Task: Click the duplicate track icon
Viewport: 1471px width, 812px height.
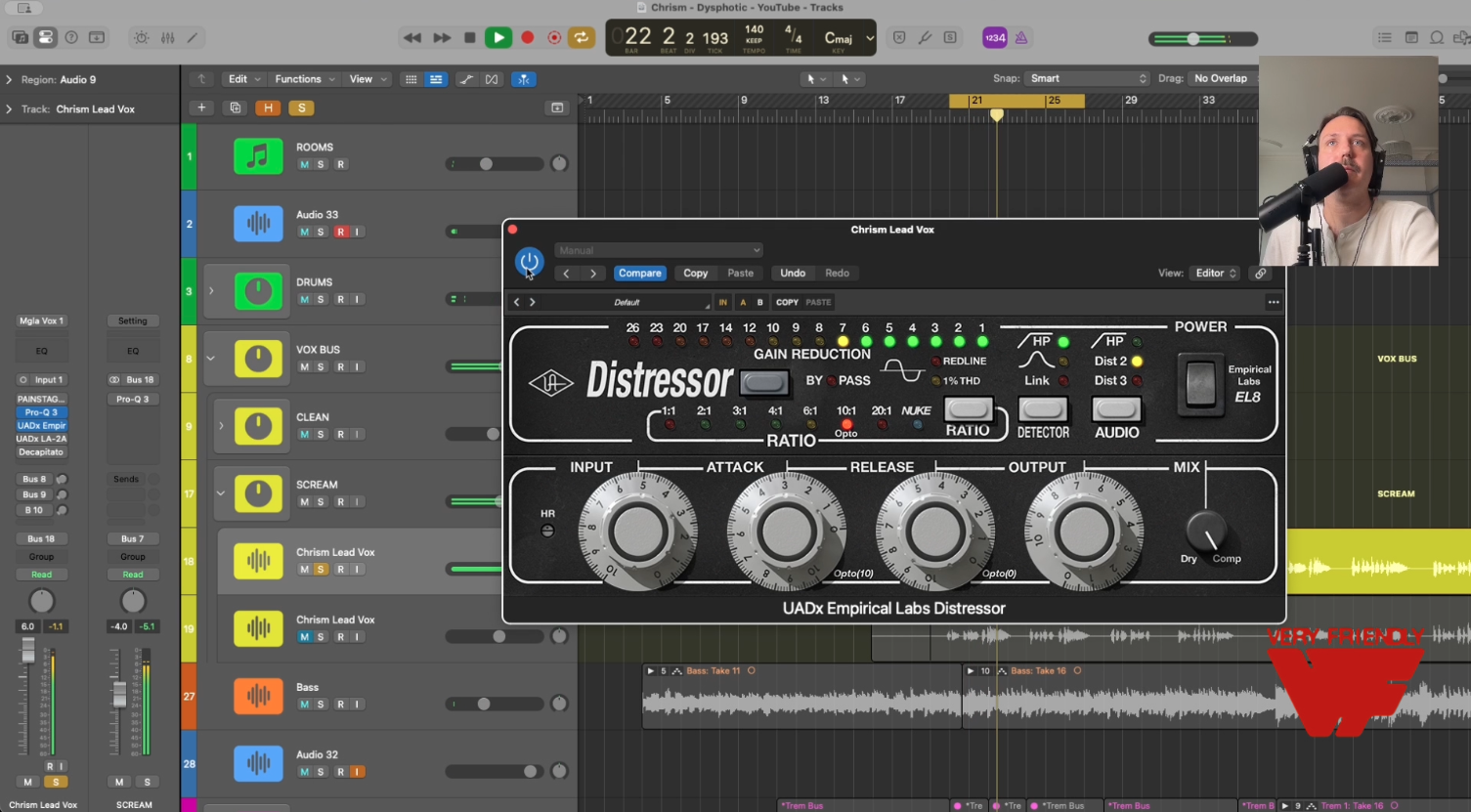Action: coord(235,107)
